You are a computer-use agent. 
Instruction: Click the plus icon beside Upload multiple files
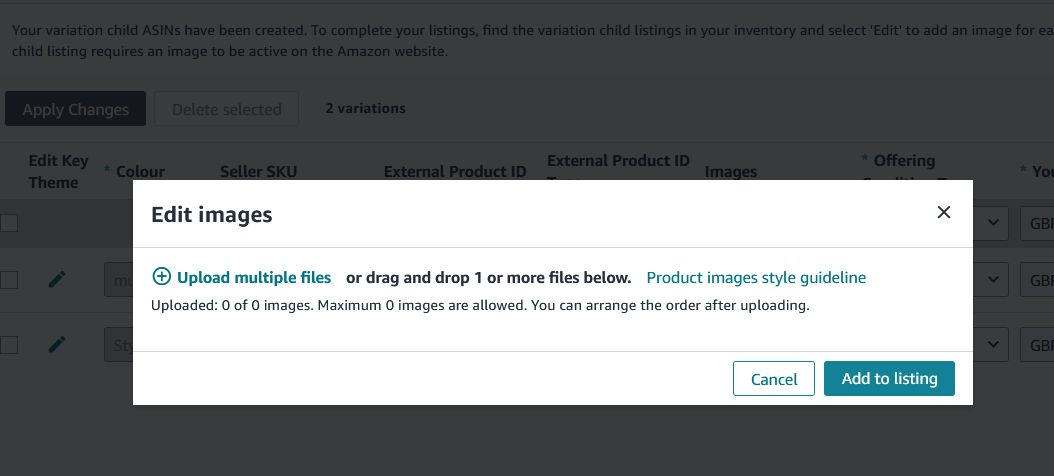pyautogui.click(x=161, y=277)
